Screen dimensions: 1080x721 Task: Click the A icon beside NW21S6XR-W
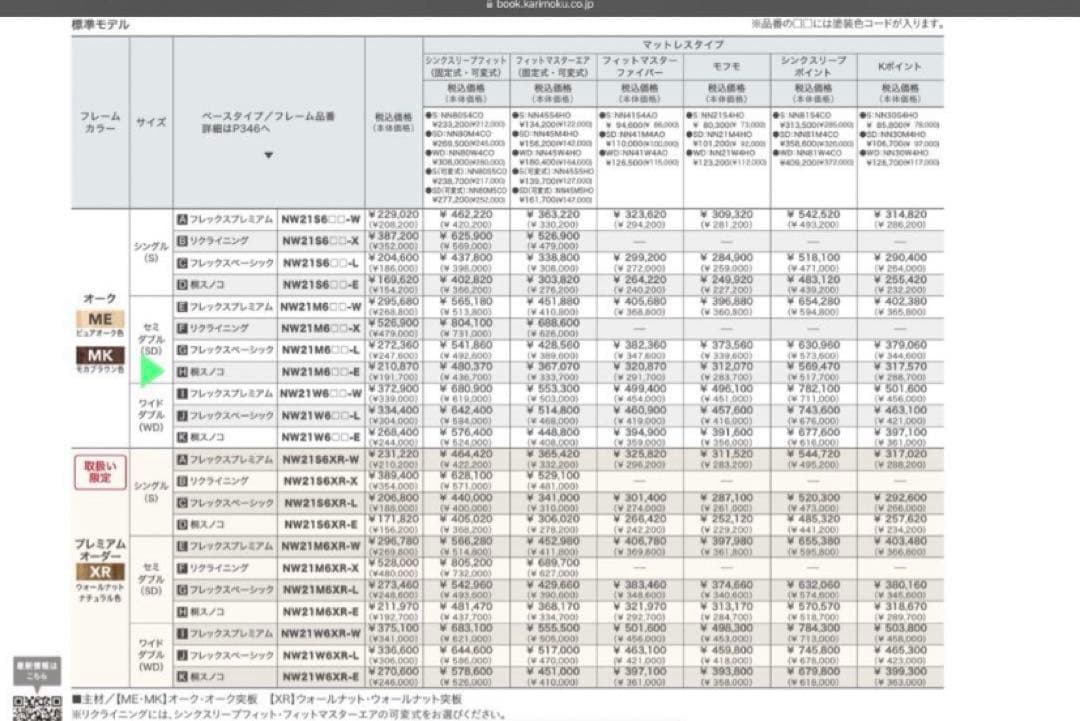coord(182,458)
